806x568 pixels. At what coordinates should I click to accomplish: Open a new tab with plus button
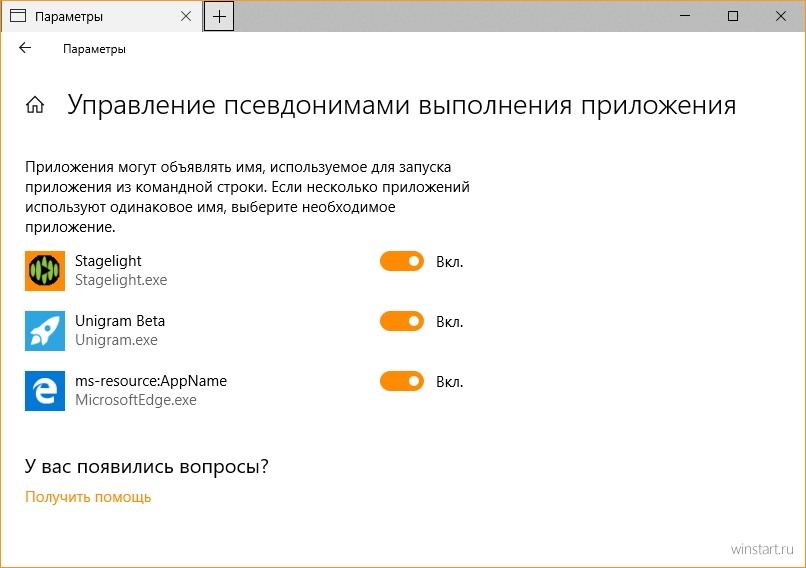219,16
